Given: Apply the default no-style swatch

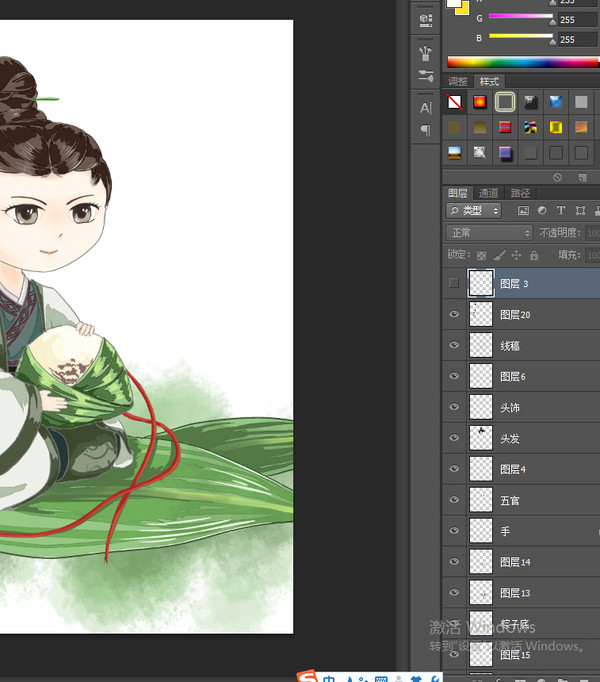Looking at the screenshot, I should 455,102.
